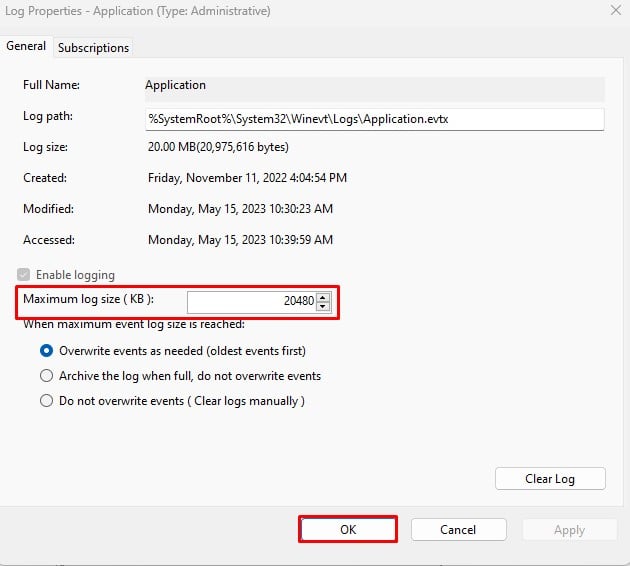The width and height of the screenshot is (630, 566).
Task: Choose Do not overwrite events option
Action: (x=46, y=401)
